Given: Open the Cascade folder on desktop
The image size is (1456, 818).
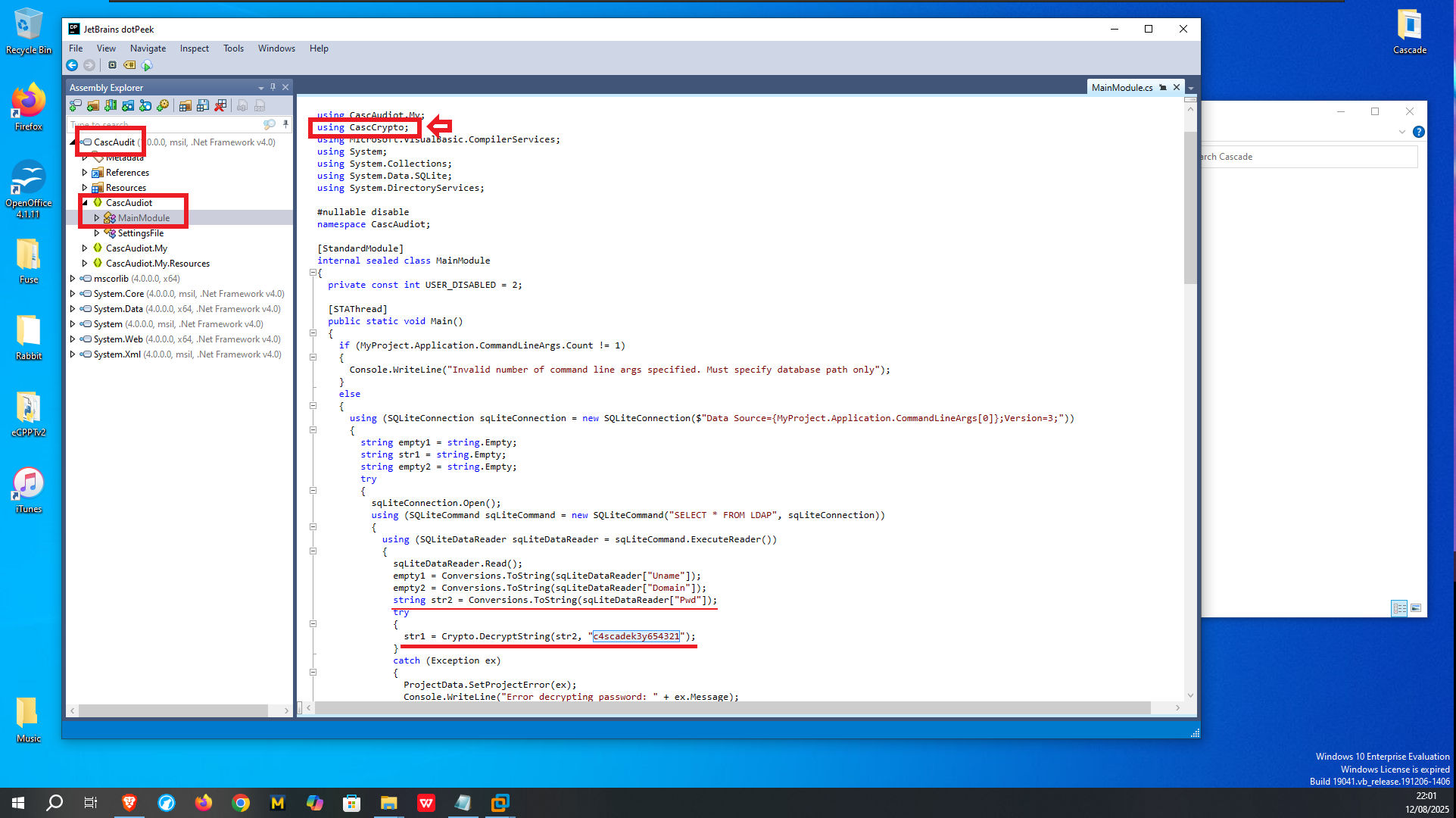Looking at the screenshot, I should point(1410,32).
